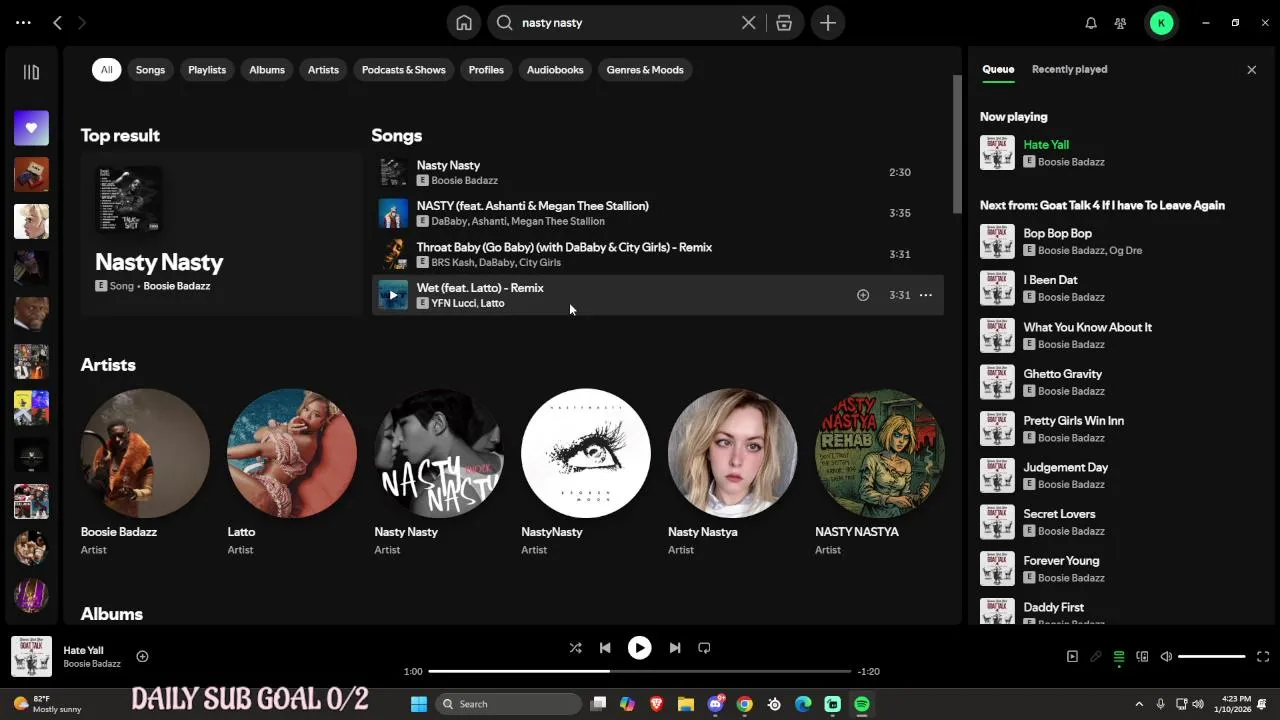Select song NASTY feat. Ashanti & Megan Thee Stallion
This screenshot has height=720, width=1280.
point(658,213)
